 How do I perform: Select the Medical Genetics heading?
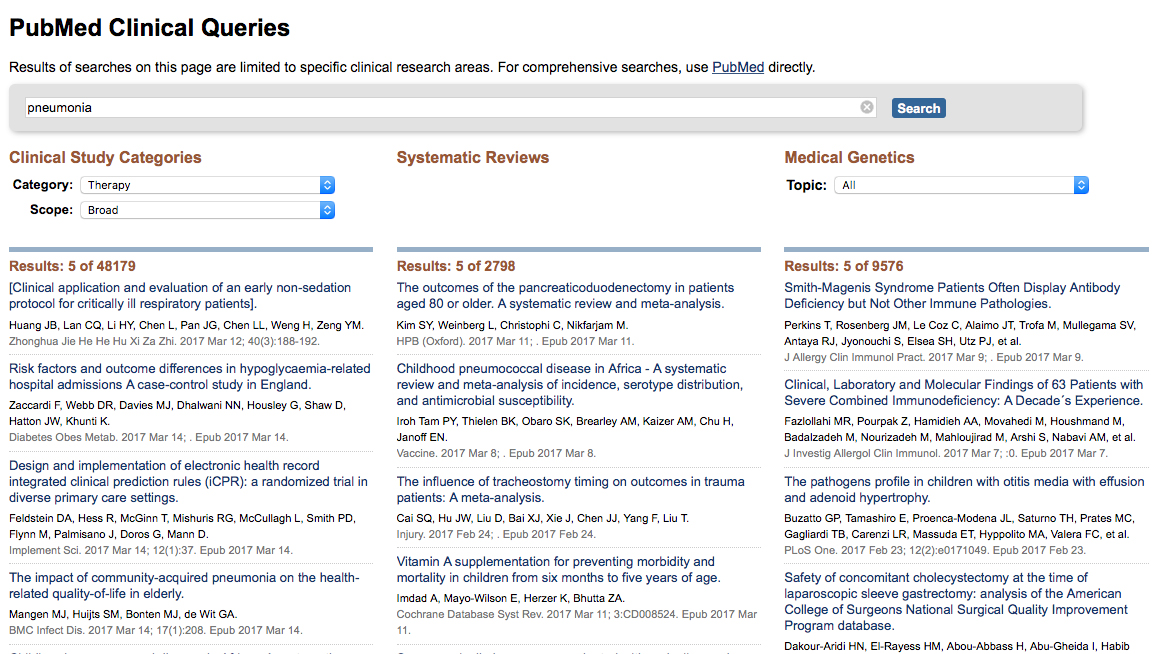click(850, 158)
